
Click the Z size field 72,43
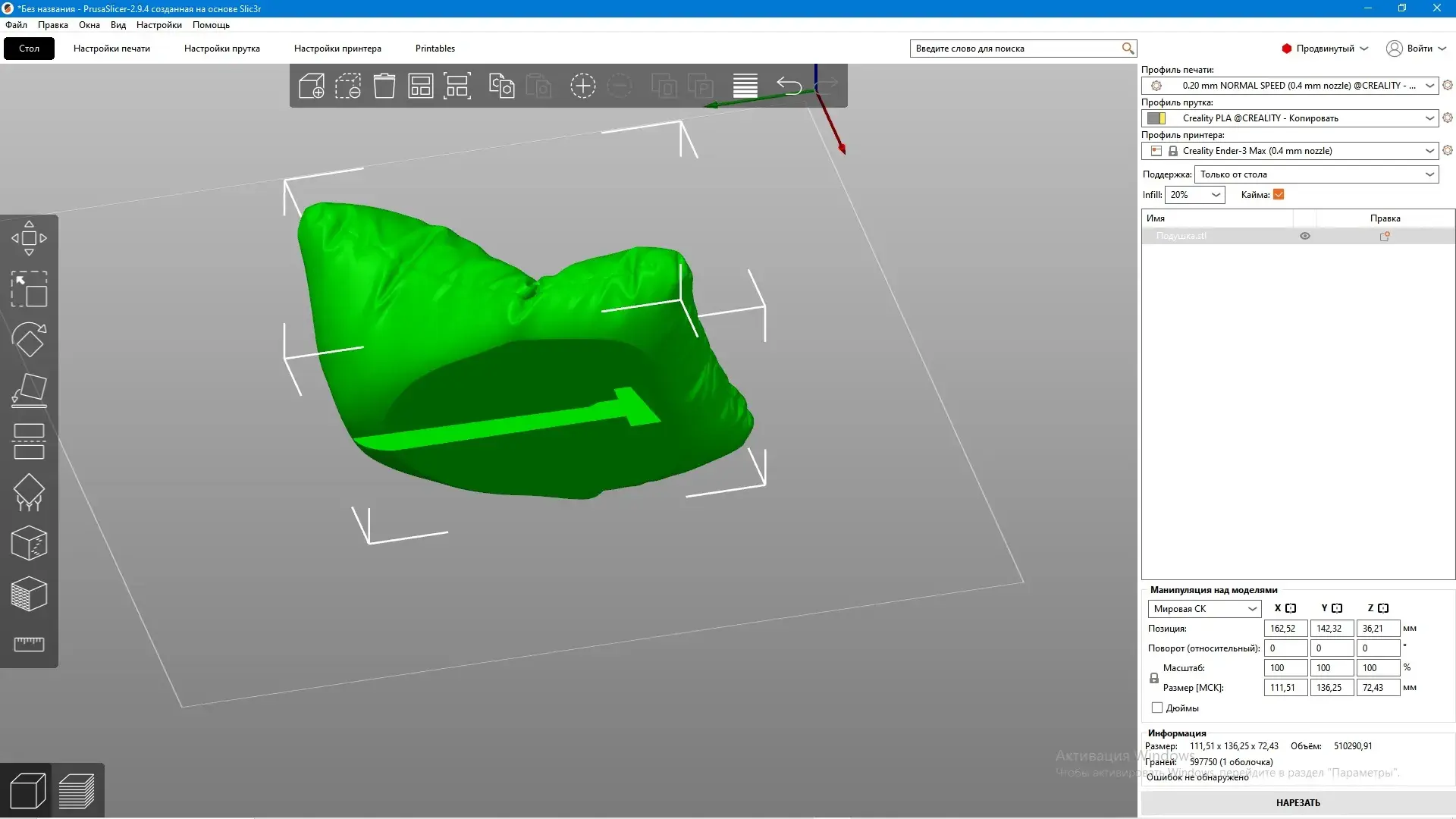(1378, 688)
